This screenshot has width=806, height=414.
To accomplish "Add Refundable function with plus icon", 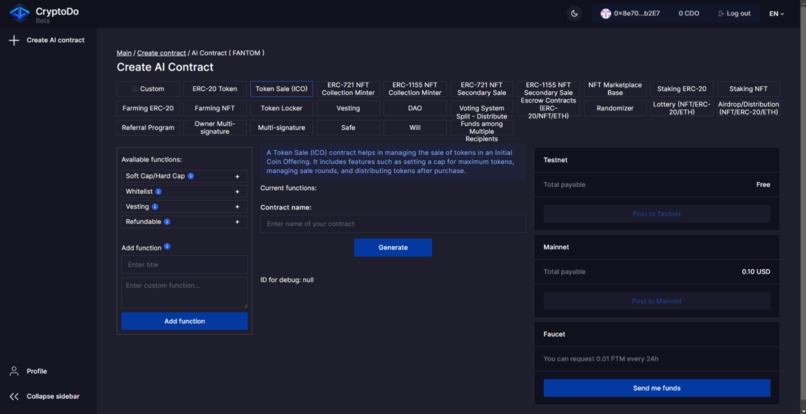I will (237, 222).
